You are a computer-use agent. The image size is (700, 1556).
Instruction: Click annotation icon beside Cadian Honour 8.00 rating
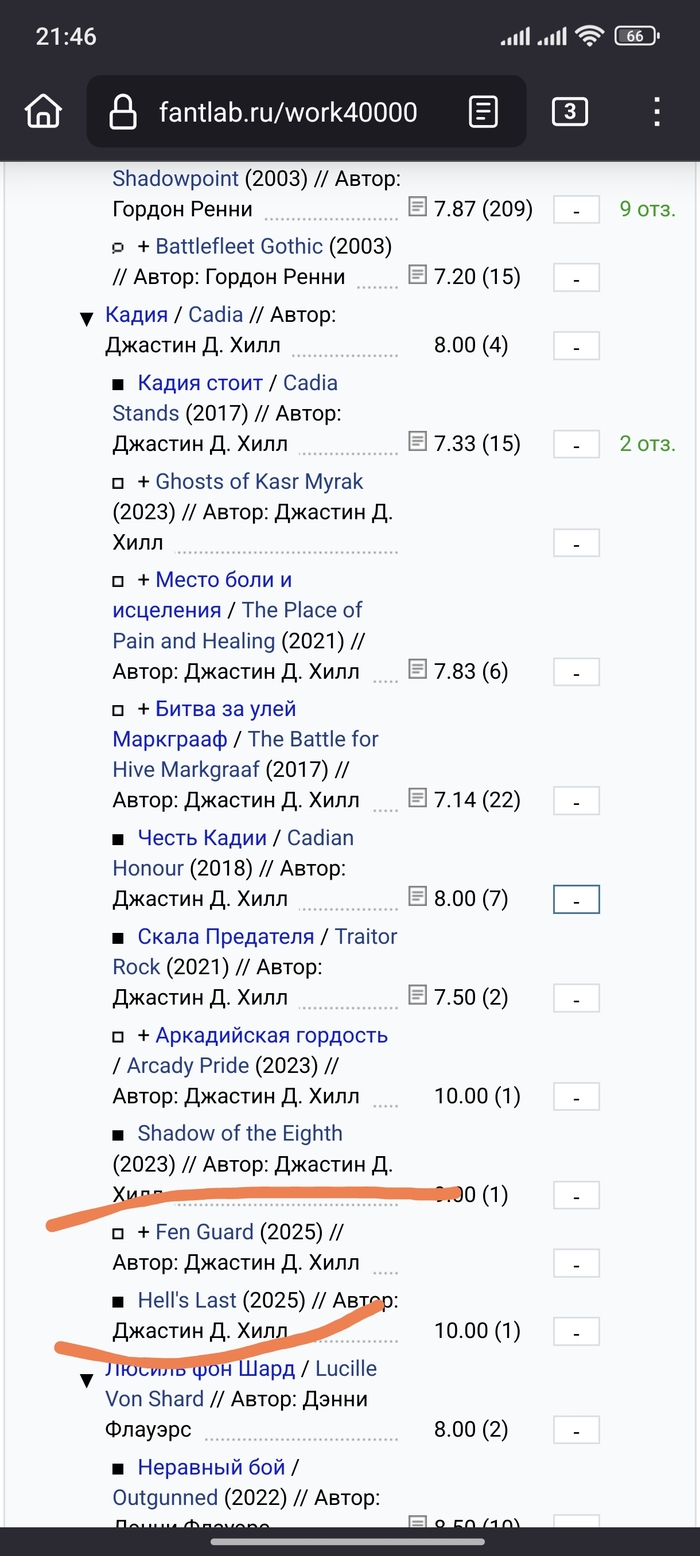(417, 896)
